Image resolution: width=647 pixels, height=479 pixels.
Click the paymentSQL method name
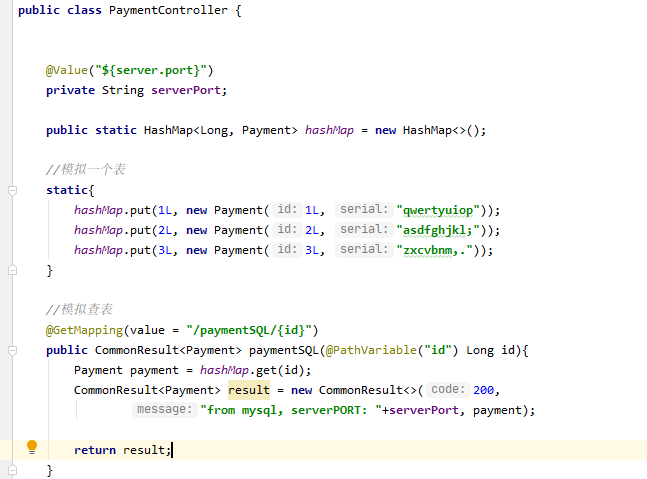point(283,350)
